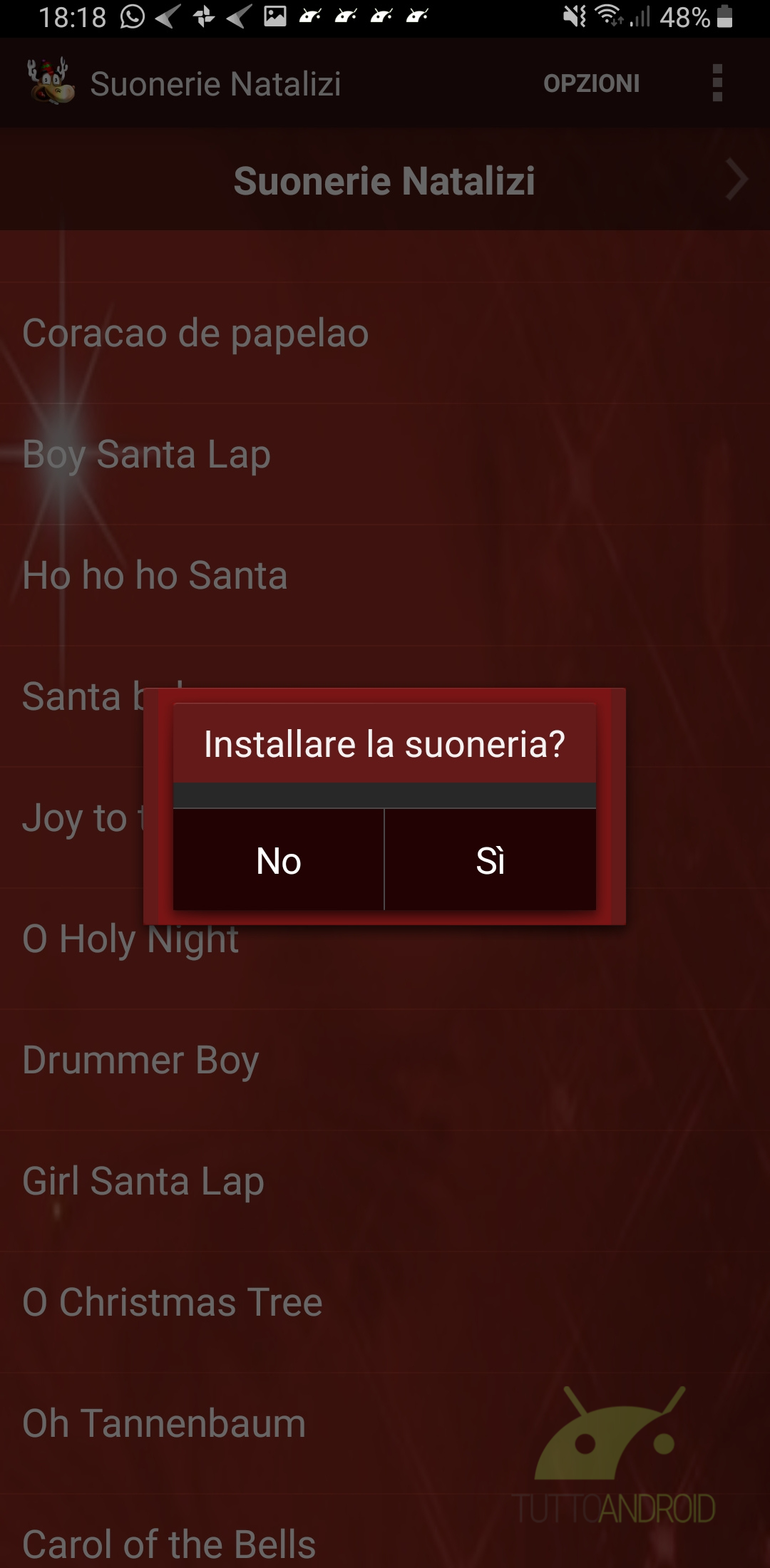Tap the battery indicator icon

pyautogui.click(x=724, y=16)
